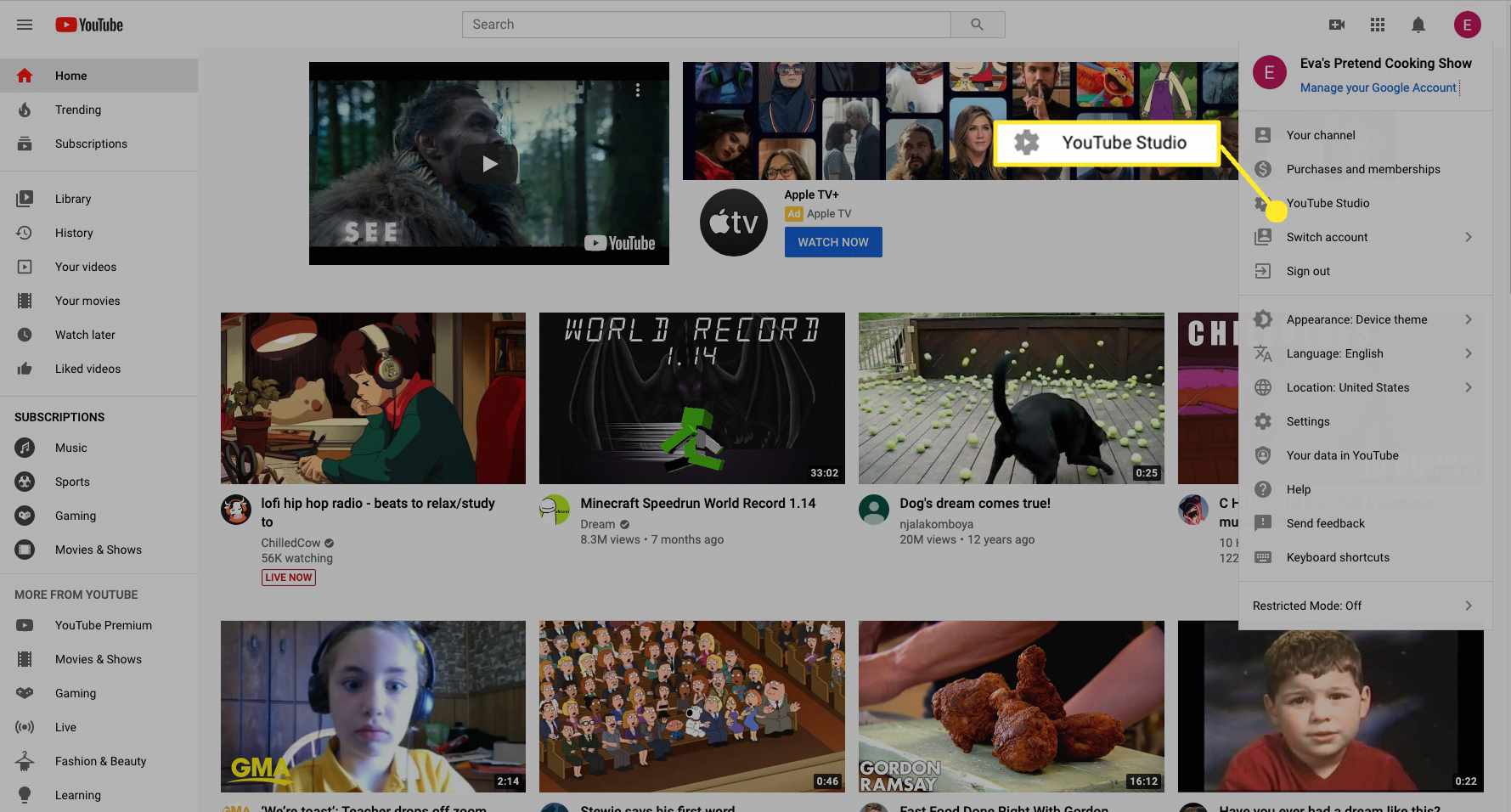Expand Location: United States options
The height and width of the screenshot is (812, 1511).
(x=1468, y=387)
